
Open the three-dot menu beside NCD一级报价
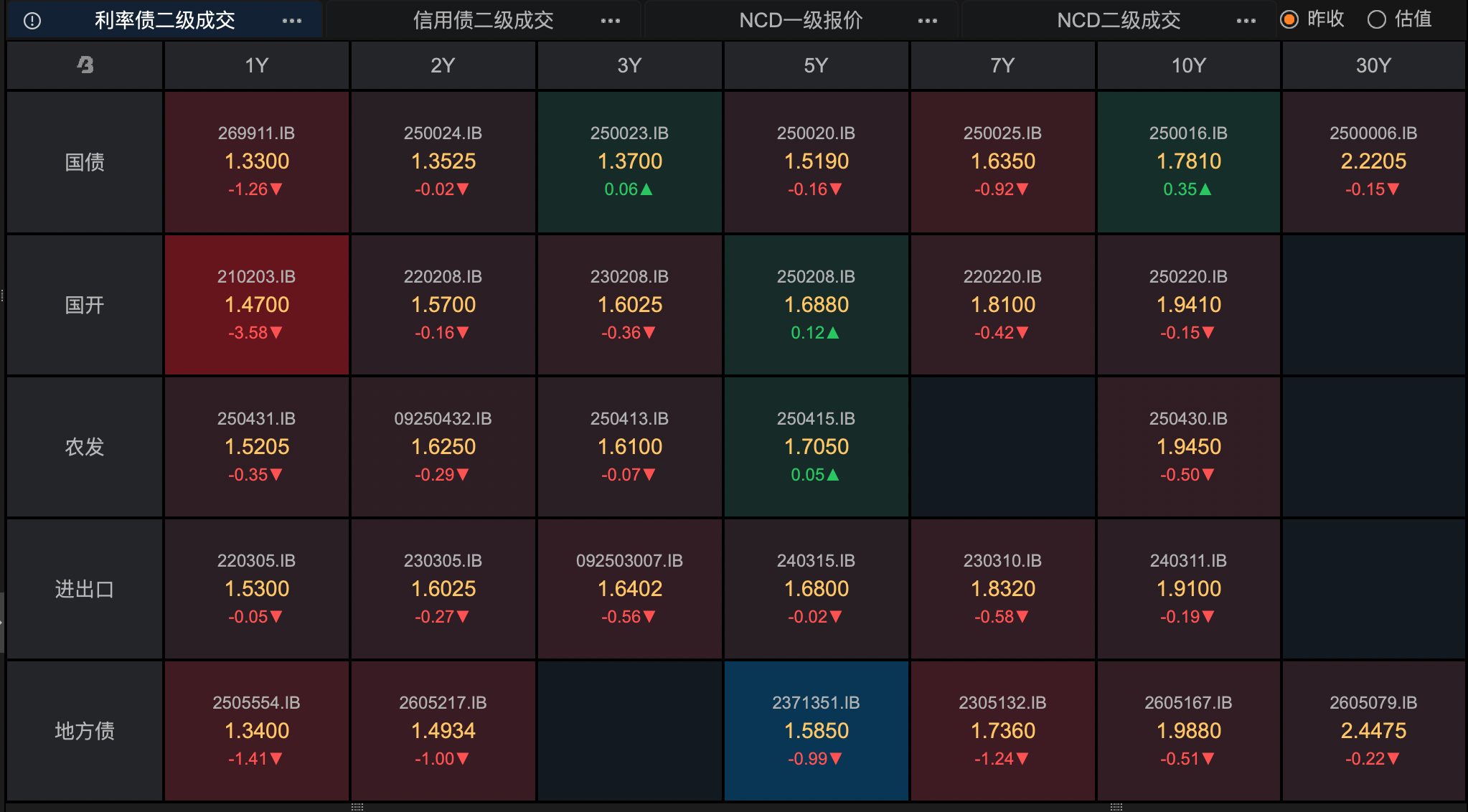[x=928, y=21]
